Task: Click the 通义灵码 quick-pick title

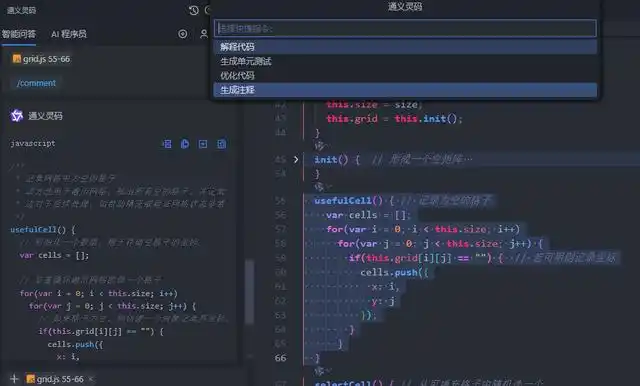Action: [405, 6]
